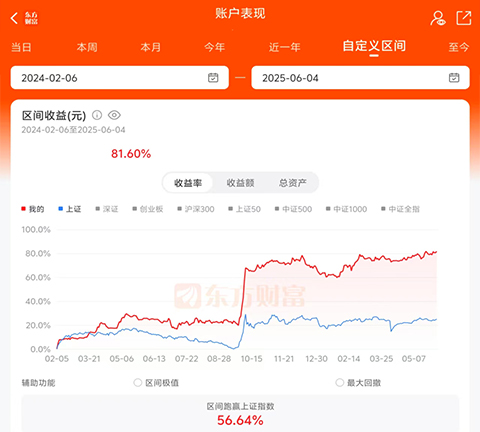This screenshot has width=480, height=432.
Task: Tap the share export icon
Action: pyautogui.click(x=464, y=18)
